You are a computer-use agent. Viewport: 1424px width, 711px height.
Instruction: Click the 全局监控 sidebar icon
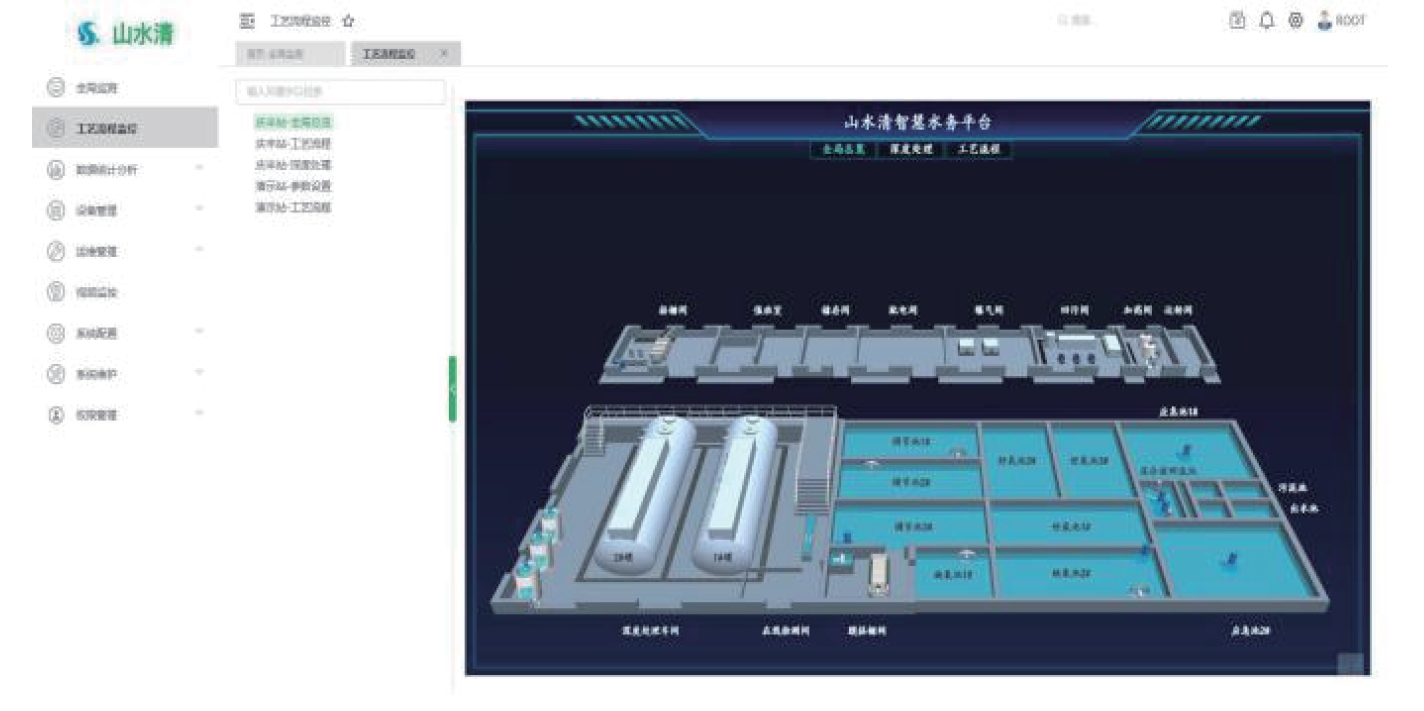(x=57, y=88)
